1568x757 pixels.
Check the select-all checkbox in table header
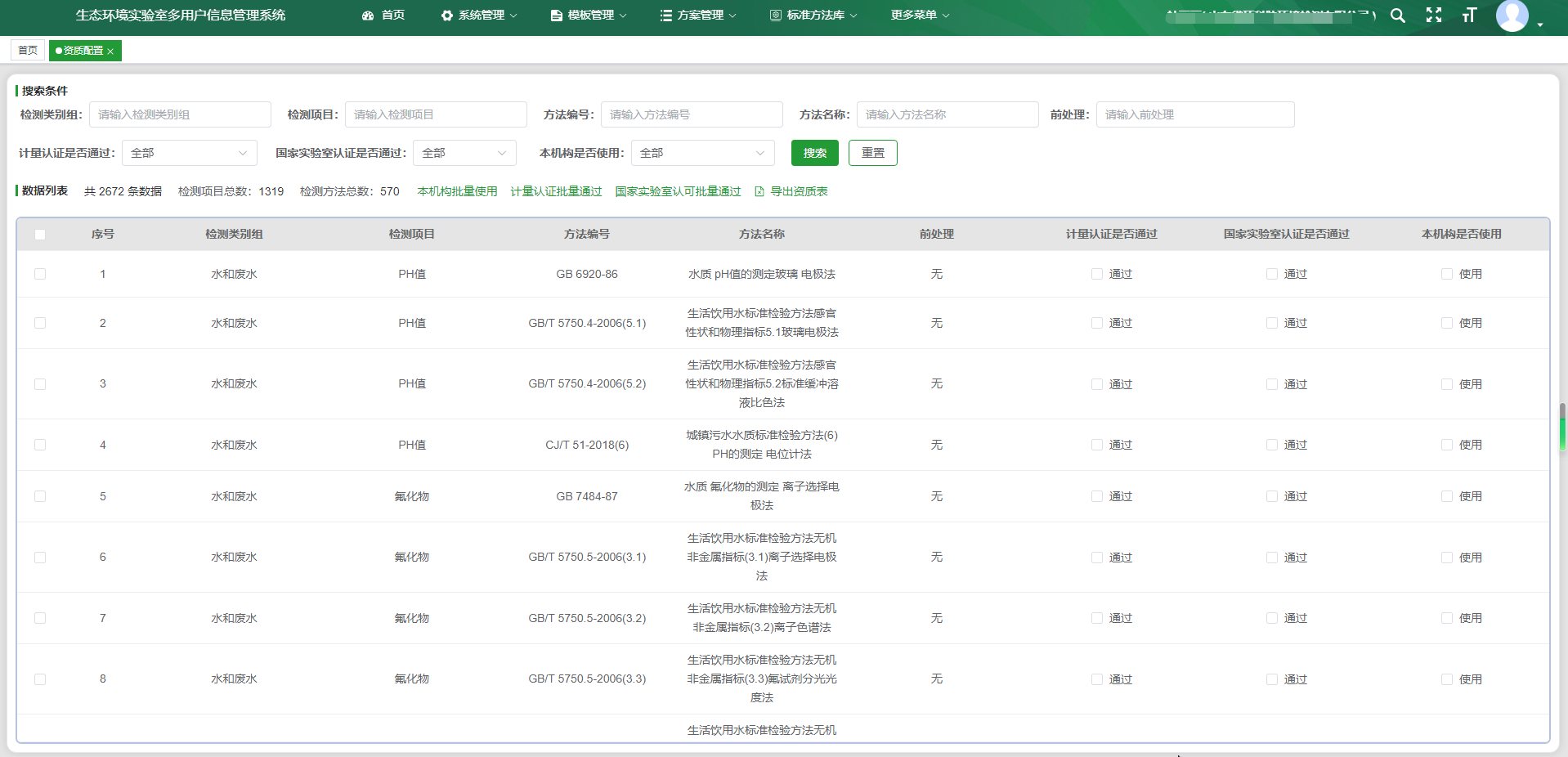40,235
